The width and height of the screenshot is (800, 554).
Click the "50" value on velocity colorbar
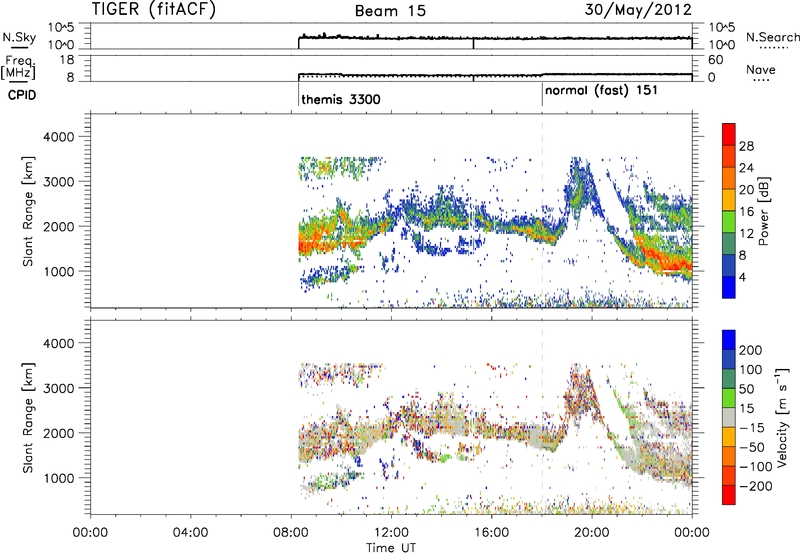tap(746, 389)
